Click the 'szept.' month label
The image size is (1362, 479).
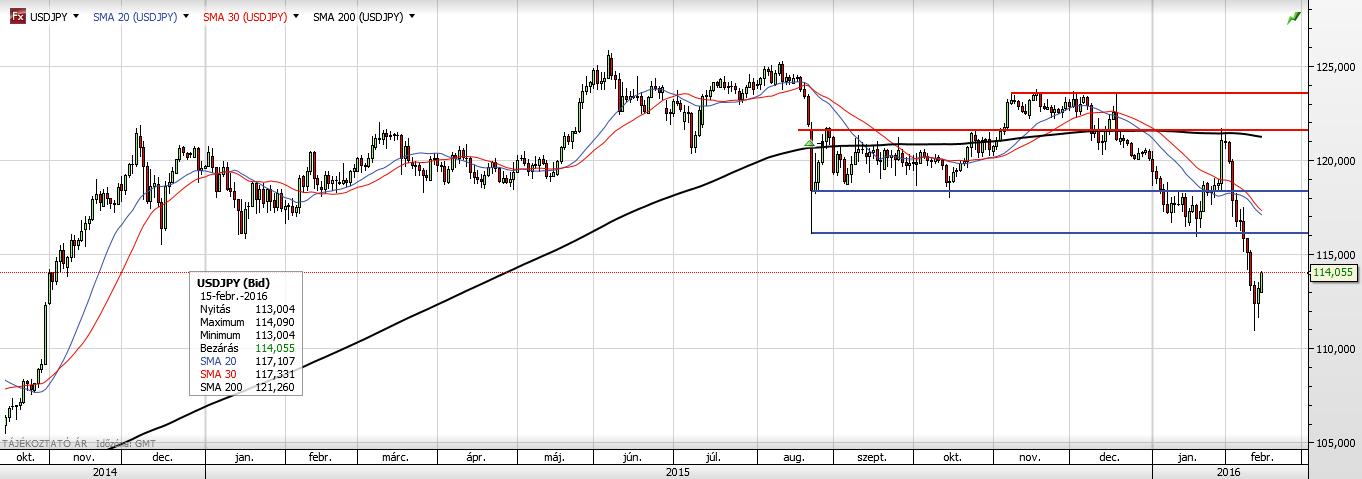[x=873, y=457]
